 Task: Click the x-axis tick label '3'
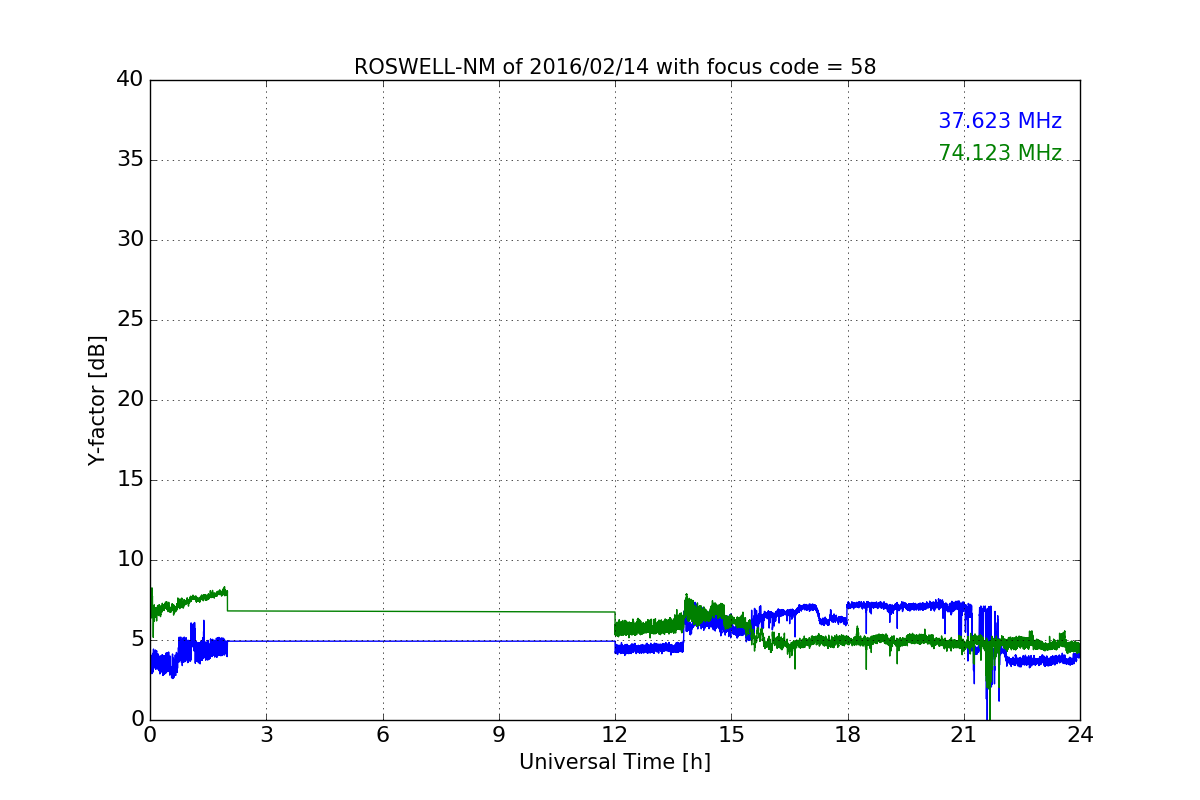266,735
